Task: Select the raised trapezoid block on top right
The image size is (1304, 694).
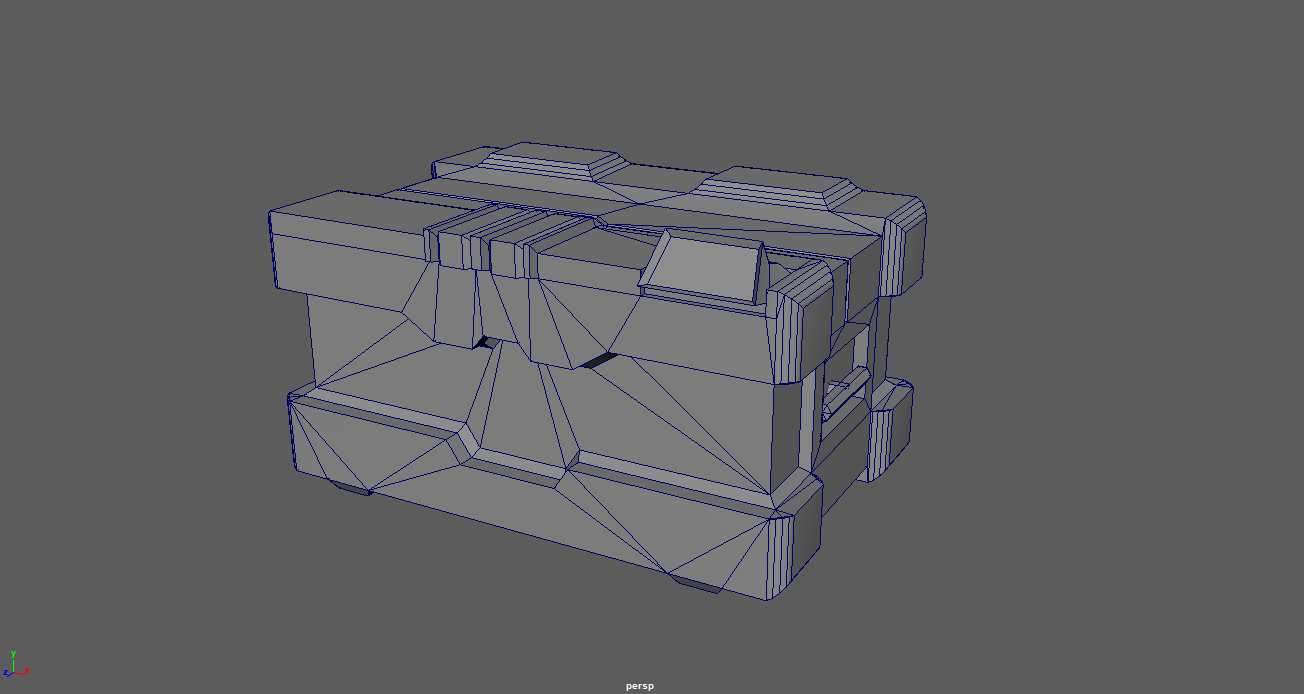Action: [x=774, y=187]
